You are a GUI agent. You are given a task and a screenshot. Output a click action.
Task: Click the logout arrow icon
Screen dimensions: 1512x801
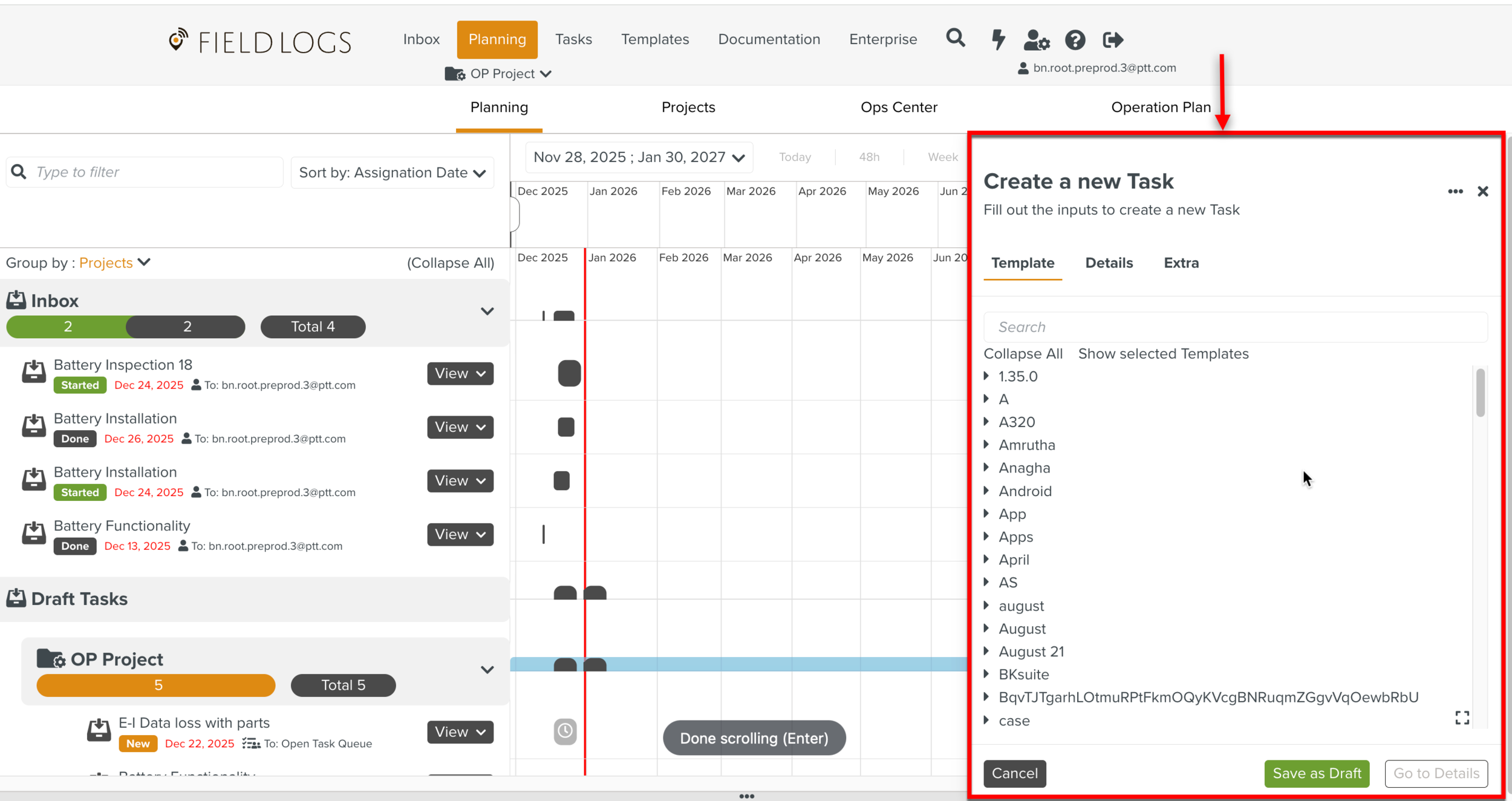pos(1113,40)
